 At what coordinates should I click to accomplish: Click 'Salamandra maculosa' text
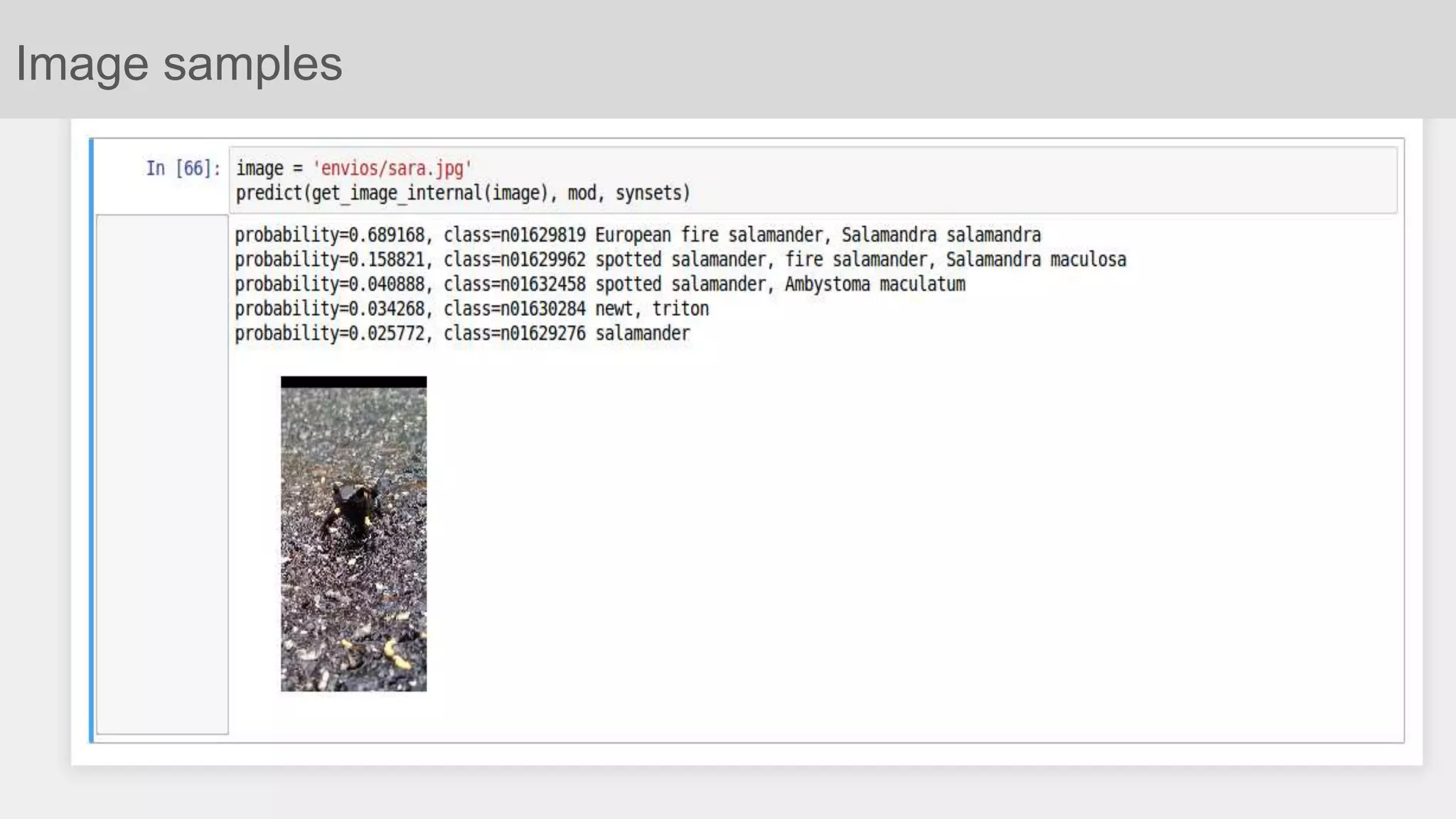pyautogui.click(x=1036, y=260)
